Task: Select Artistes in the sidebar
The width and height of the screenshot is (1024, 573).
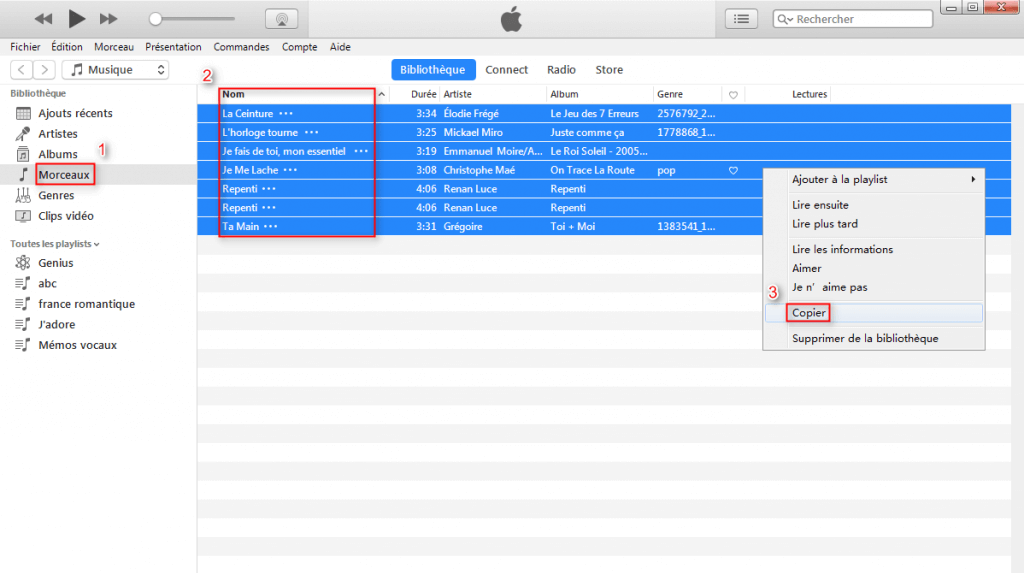Action: 57,133
